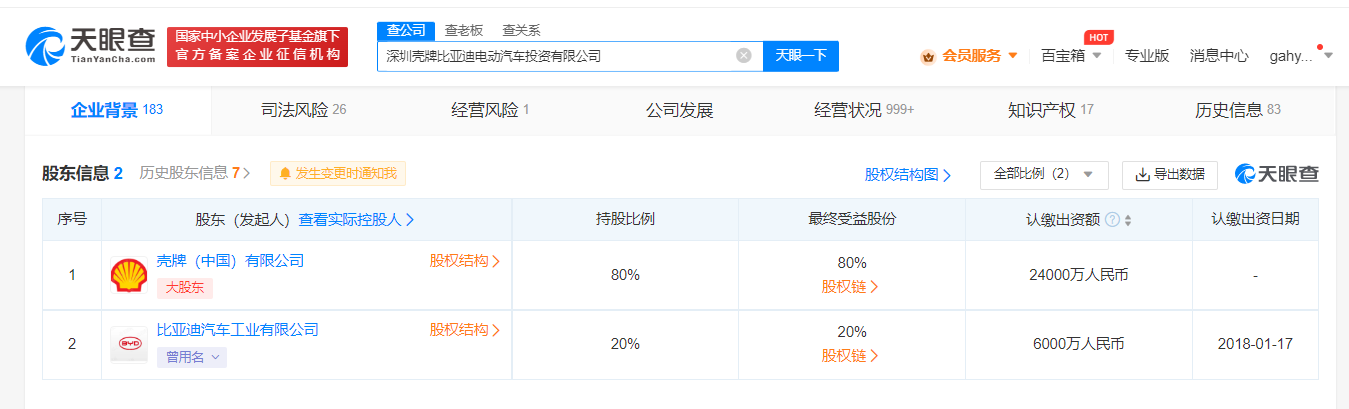
Task: Sort by 认缴出资额 using the sort arrows
Action: point(1128,220)
